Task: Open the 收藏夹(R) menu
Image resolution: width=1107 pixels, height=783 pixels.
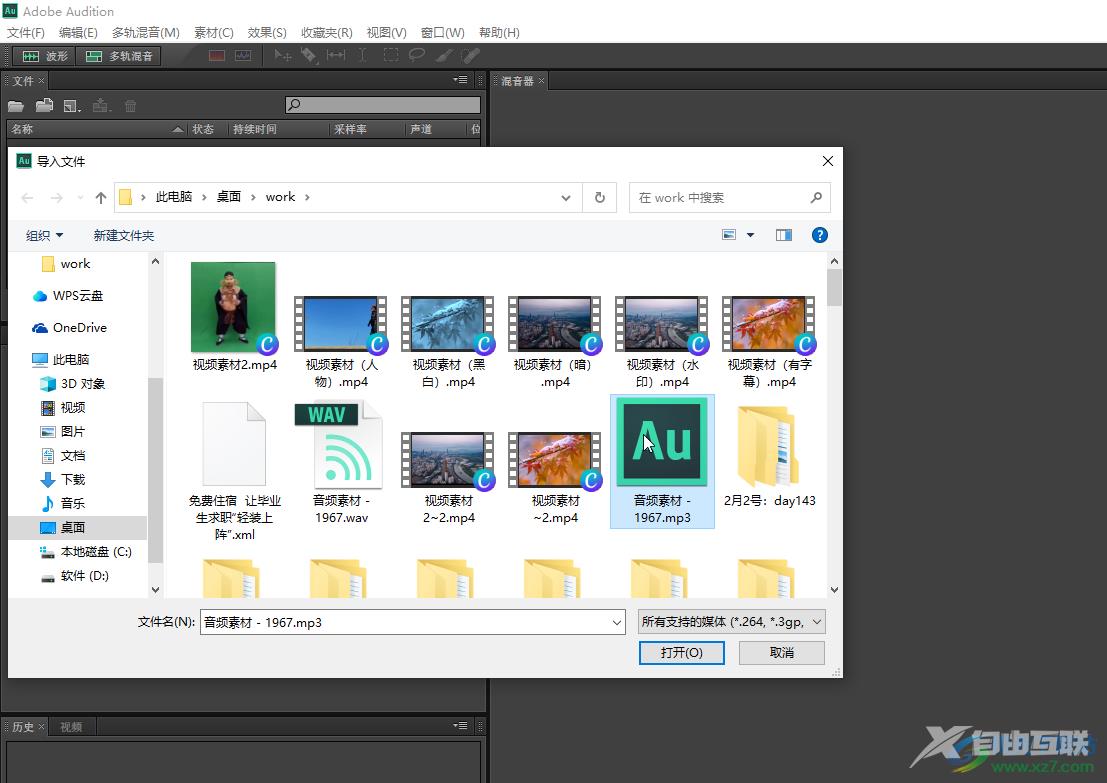Action: coord(327,32)
